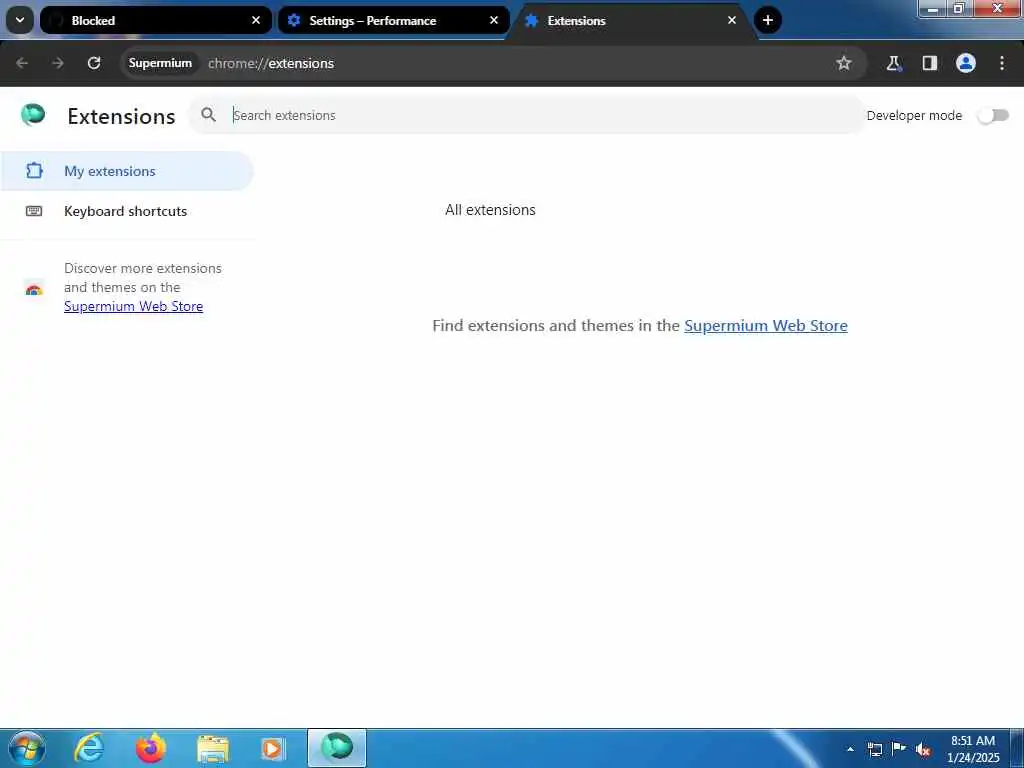Select My extensions in sidebar
Image resolution: width=1024 pixels, height=768 pixels.
[x=127, y=171]
